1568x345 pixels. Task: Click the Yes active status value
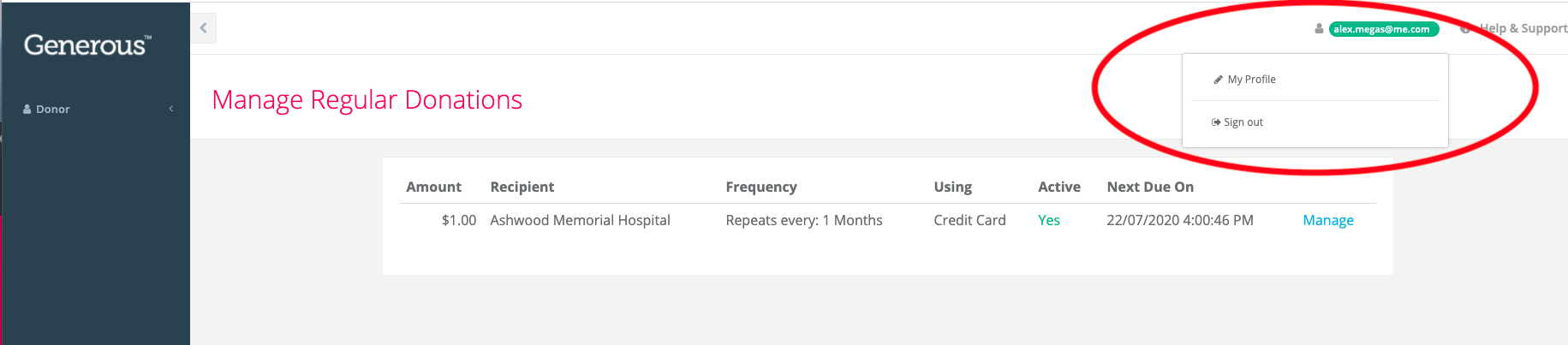[x=1049, y=220]
